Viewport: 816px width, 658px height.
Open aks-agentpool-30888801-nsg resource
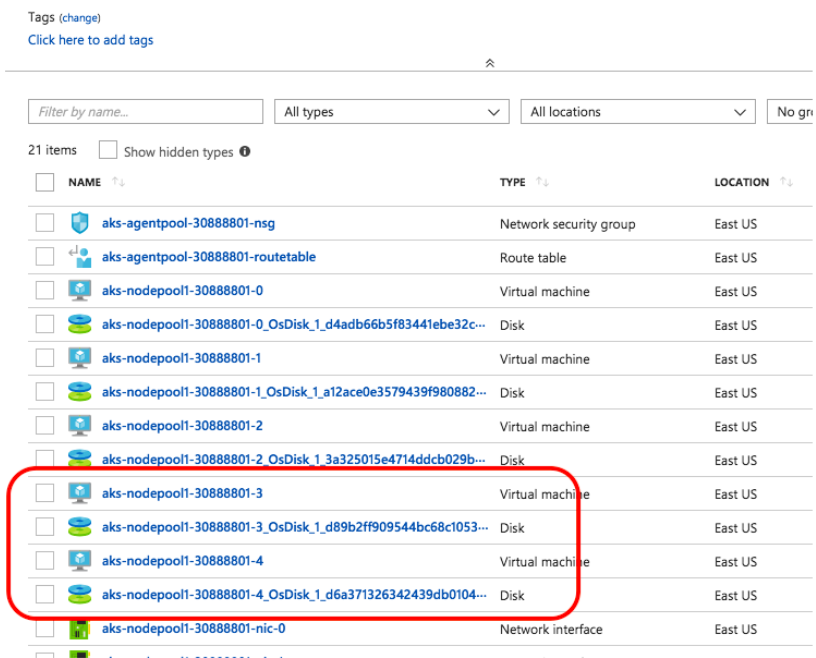point(188,223)
